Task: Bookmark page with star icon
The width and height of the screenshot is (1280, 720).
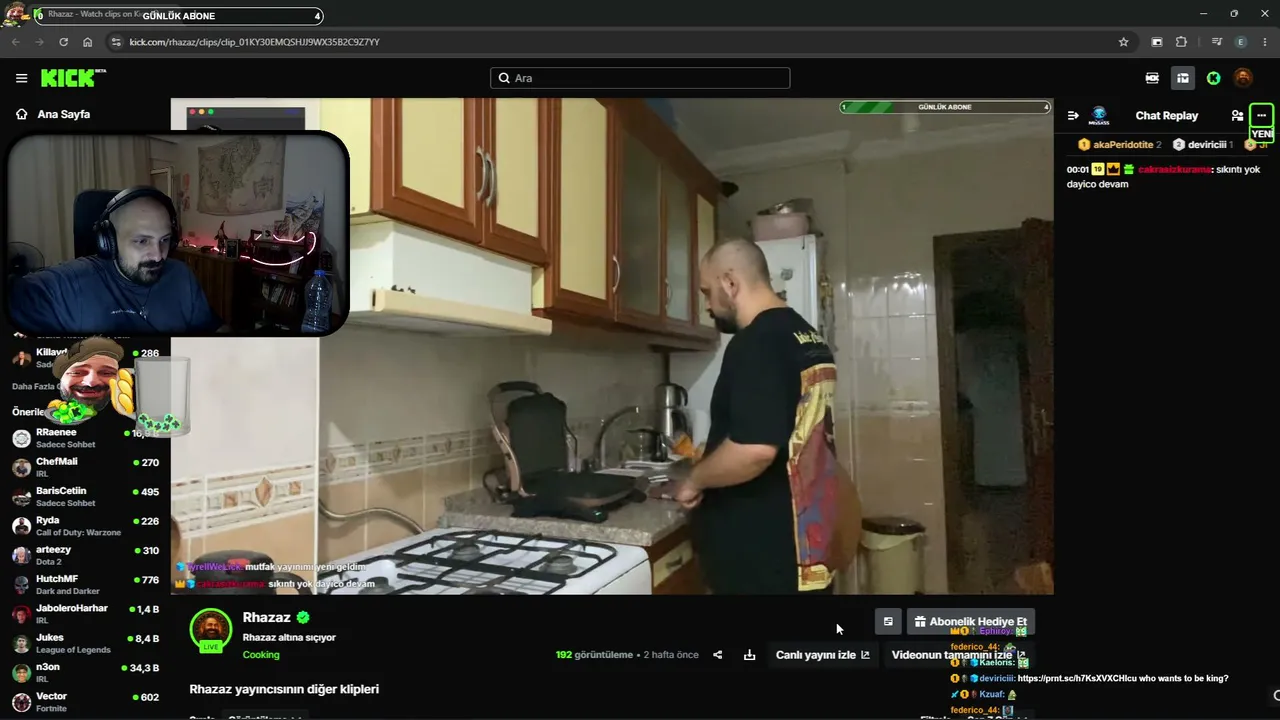Action: pyautogui.click(x=1123, y=42)
